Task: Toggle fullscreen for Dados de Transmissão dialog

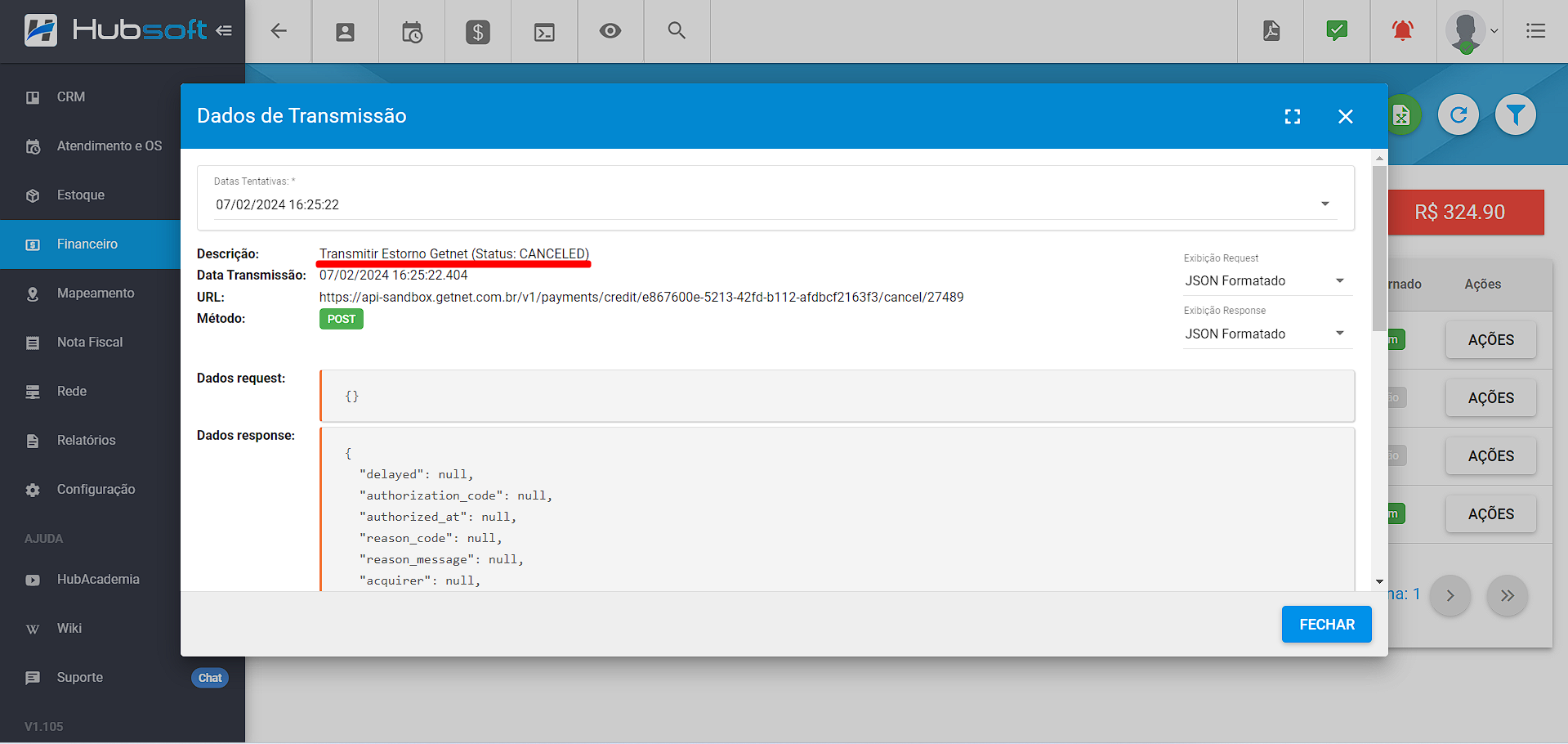Action: pyautogui.click(x=1293, y=116)
